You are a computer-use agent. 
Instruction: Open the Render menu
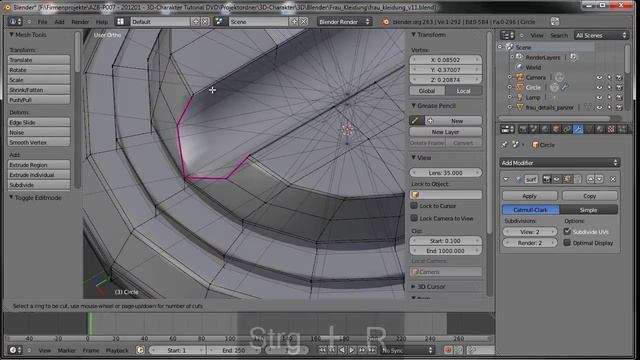click(x=80, y=22)
